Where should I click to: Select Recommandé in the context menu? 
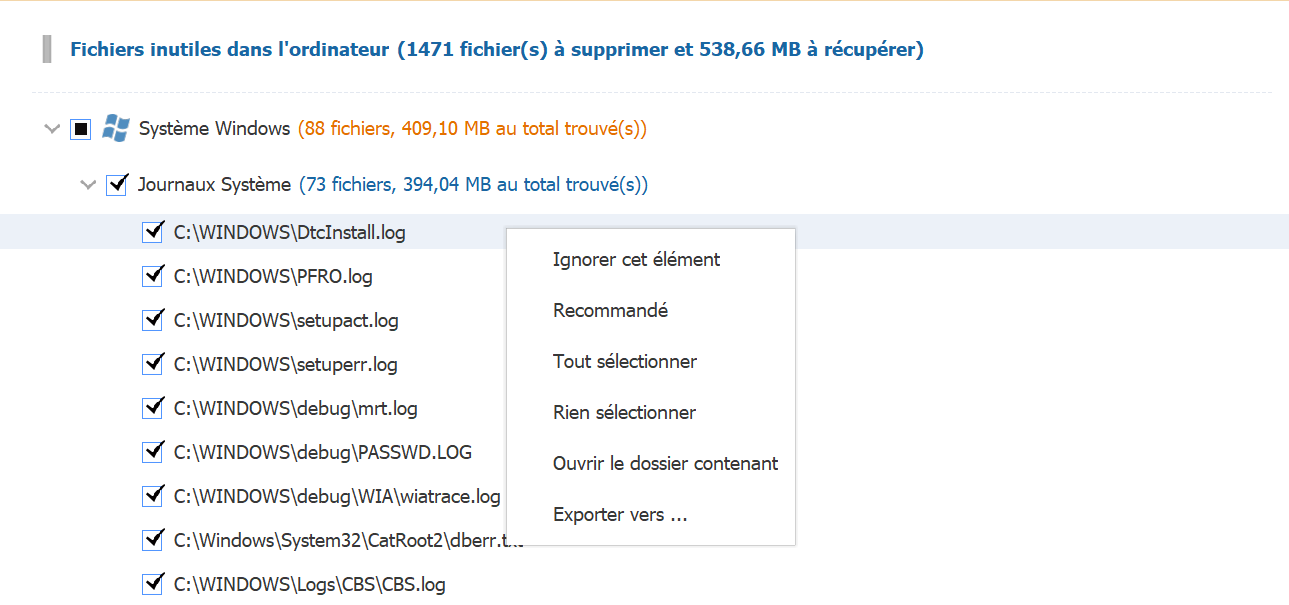610,310
